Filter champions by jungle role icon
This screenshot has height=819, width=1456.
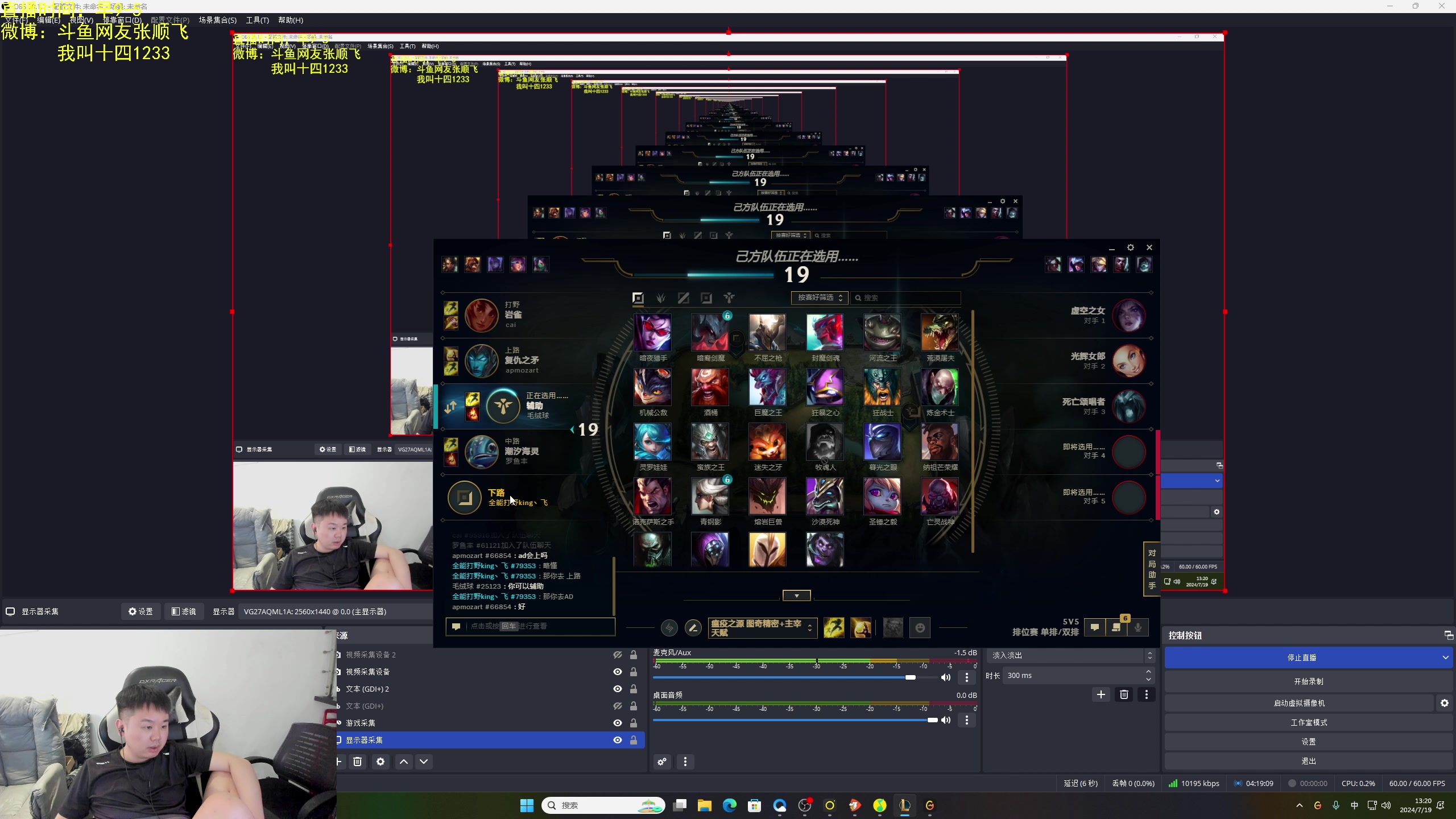tap(661, 298)
